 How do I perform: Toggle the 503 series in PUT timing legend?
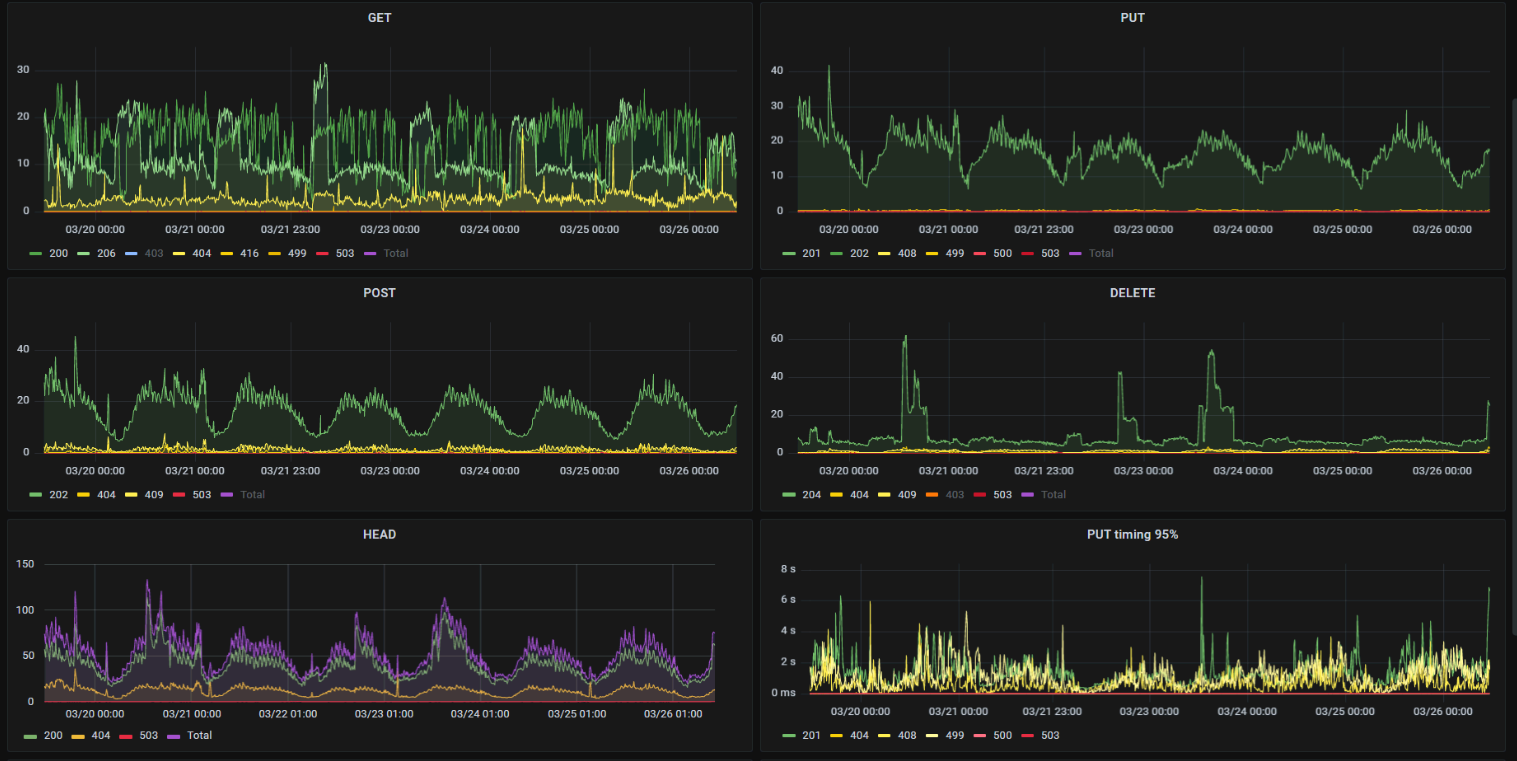pos(1050,735)
